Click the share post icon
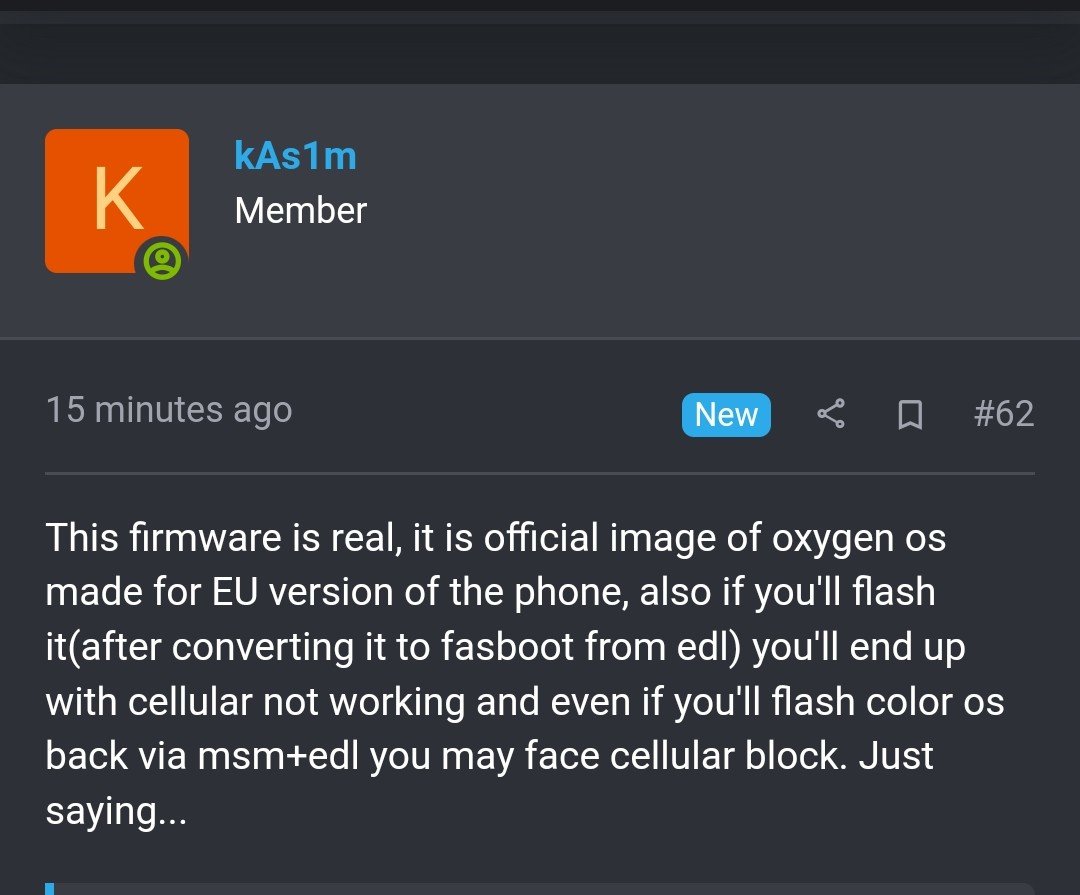Viewport: 1080px width, 895px height. (x=831, y=414)
